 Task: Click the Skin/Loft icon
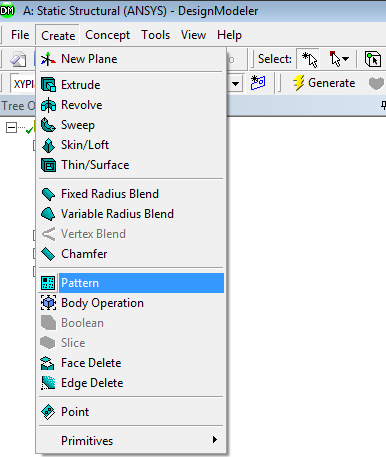[48, 145]
